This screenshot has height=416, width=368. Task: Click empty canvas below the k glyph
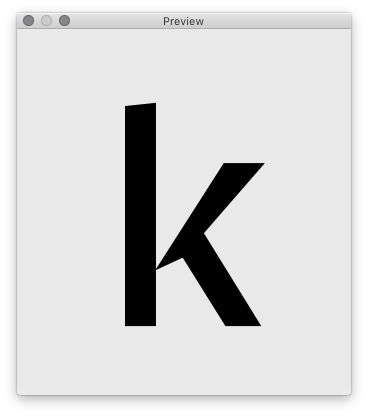point(184,360)
